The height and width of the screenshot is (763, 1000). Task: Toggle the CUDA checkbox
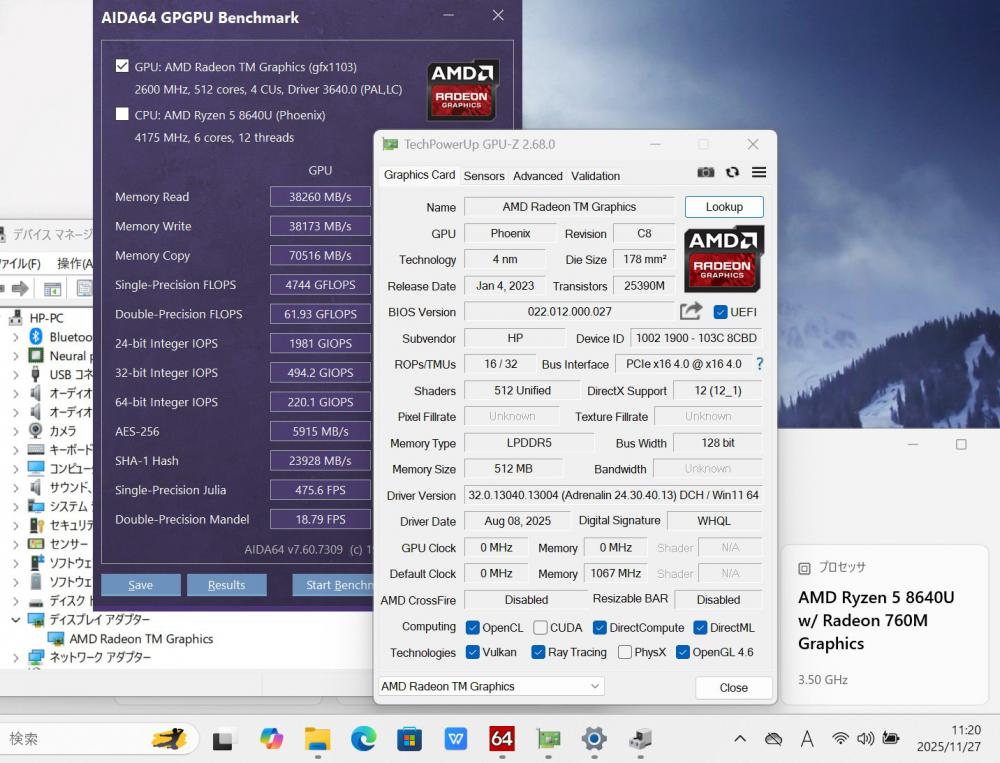(540, 627)
